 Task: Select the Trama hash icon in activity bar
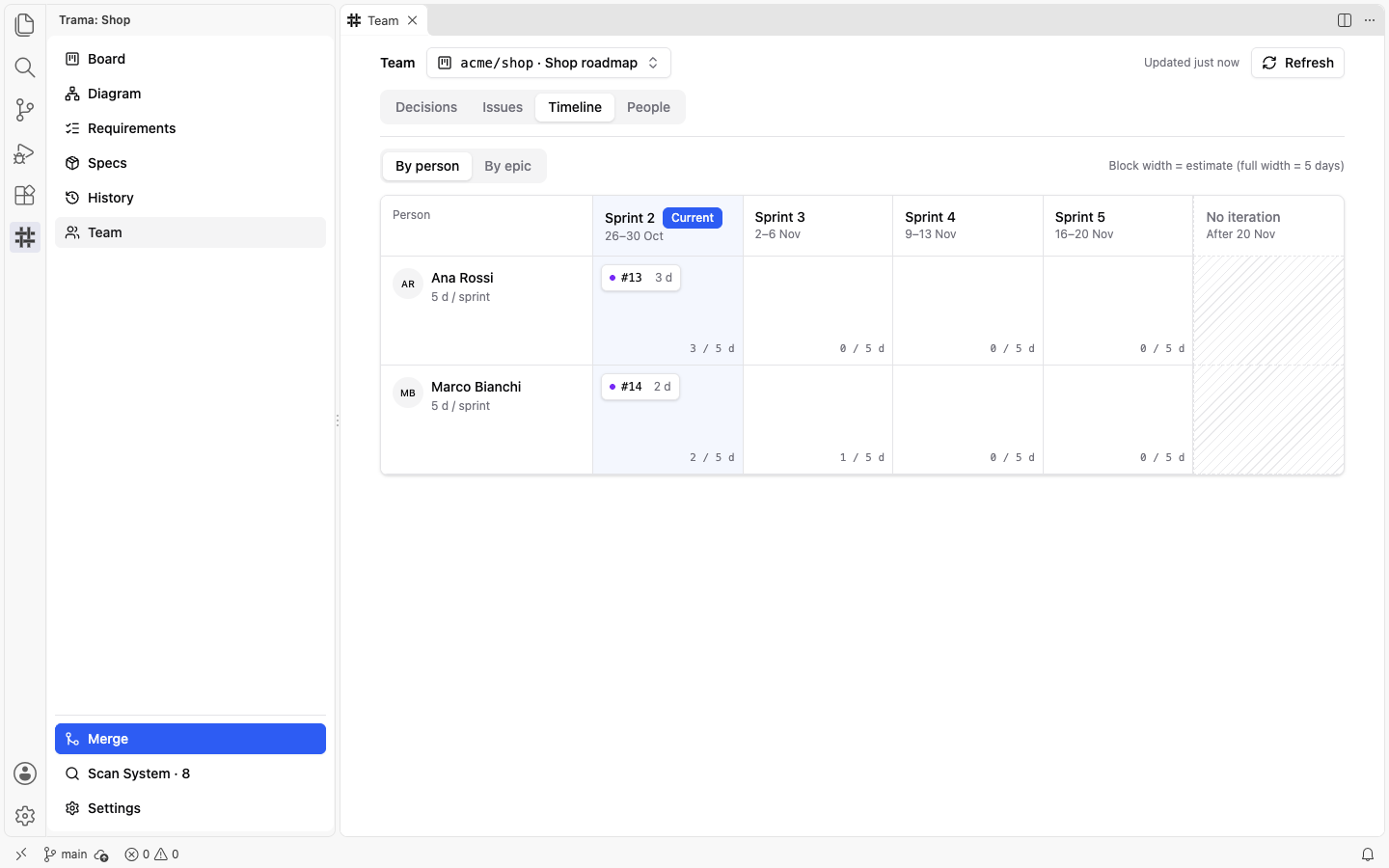pyautogui.click(x=25, y=237)
